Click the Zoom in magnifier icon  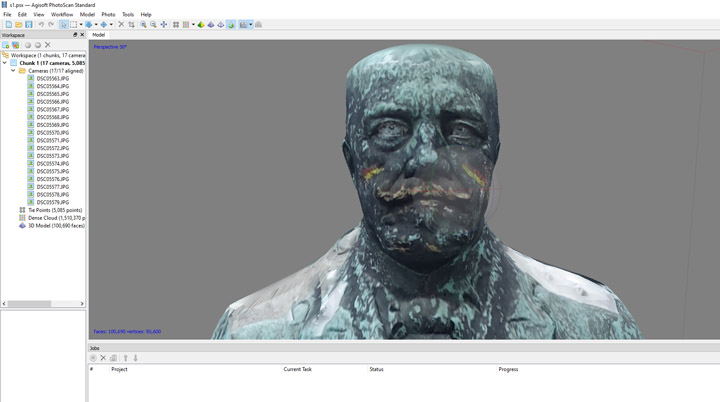pyautogui.click(x=143, y=24)
